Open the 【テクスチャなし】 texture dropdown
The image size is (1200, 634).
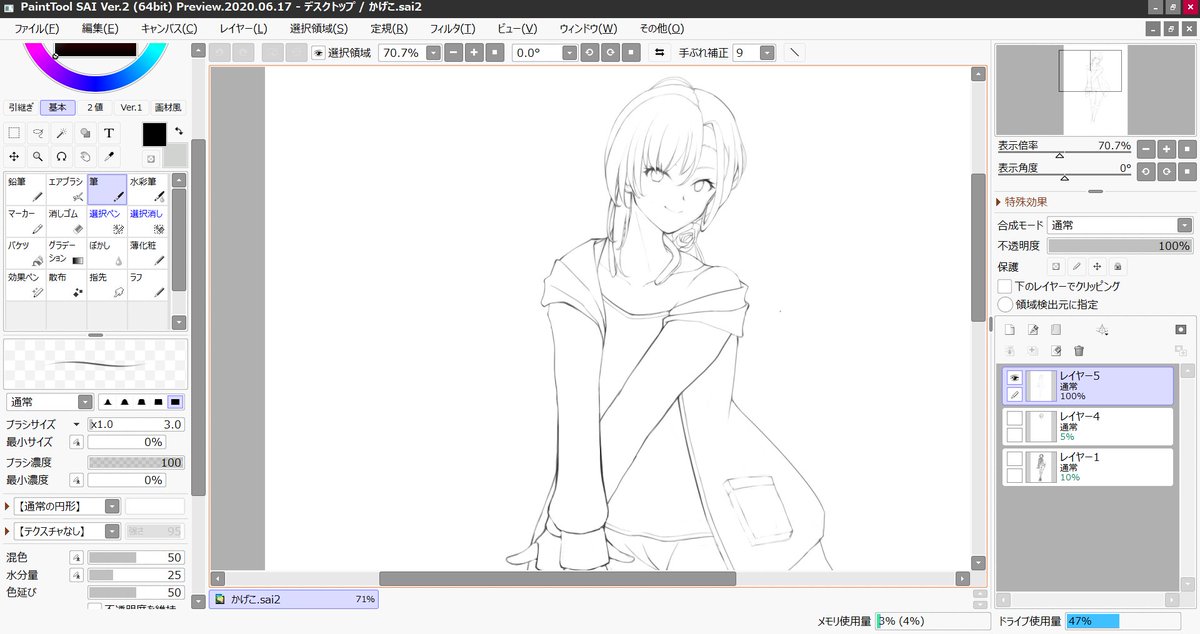(x=112, y=531)
